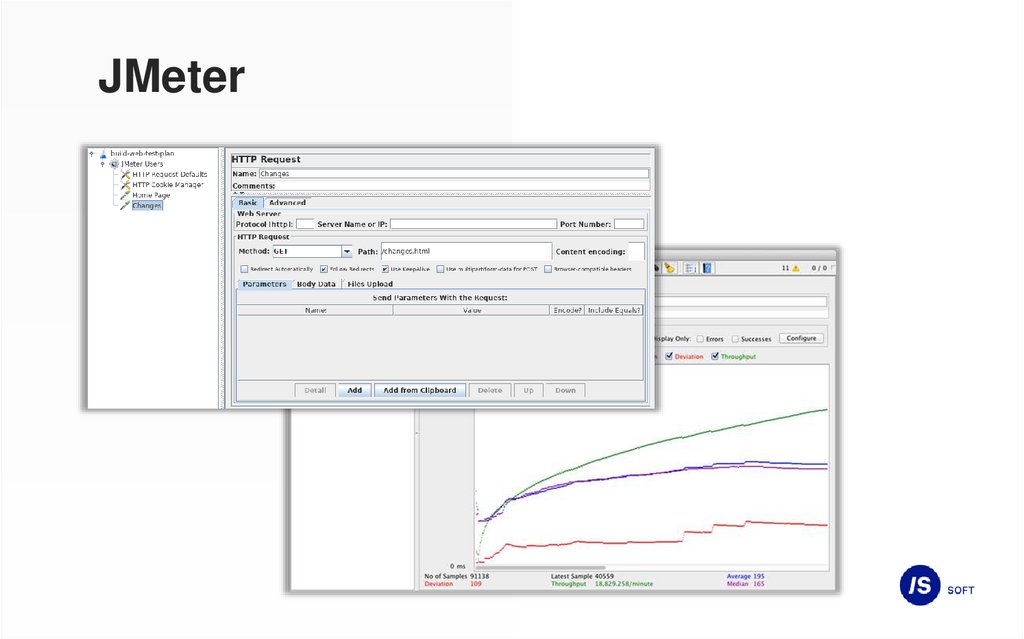Select HTTP Cookie Manager tree item
The width and height of the screenshot is (1024, 639).
168,185
